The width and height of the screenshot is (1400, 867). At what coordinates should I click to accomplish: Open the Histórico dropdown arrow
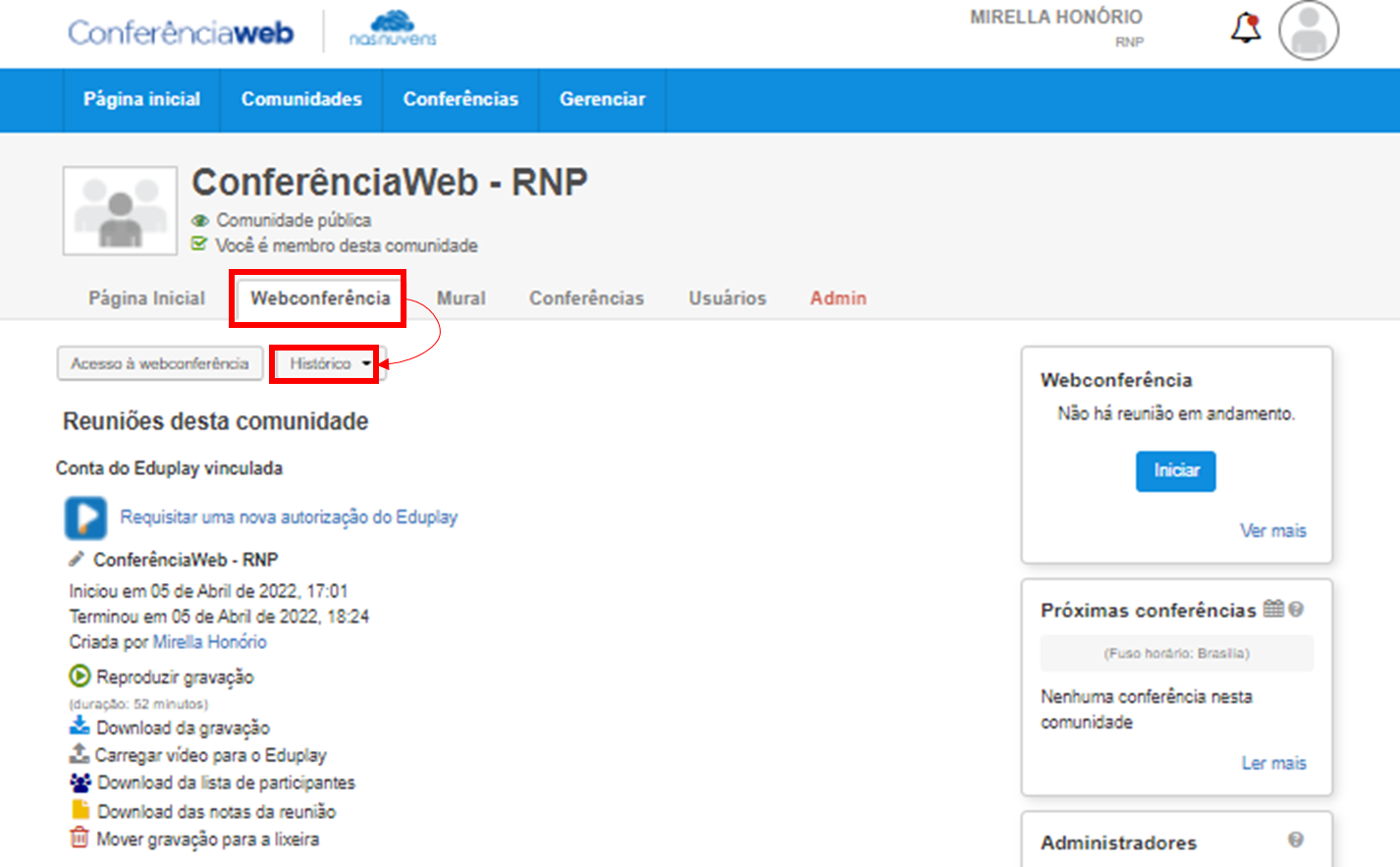[366, 363]
